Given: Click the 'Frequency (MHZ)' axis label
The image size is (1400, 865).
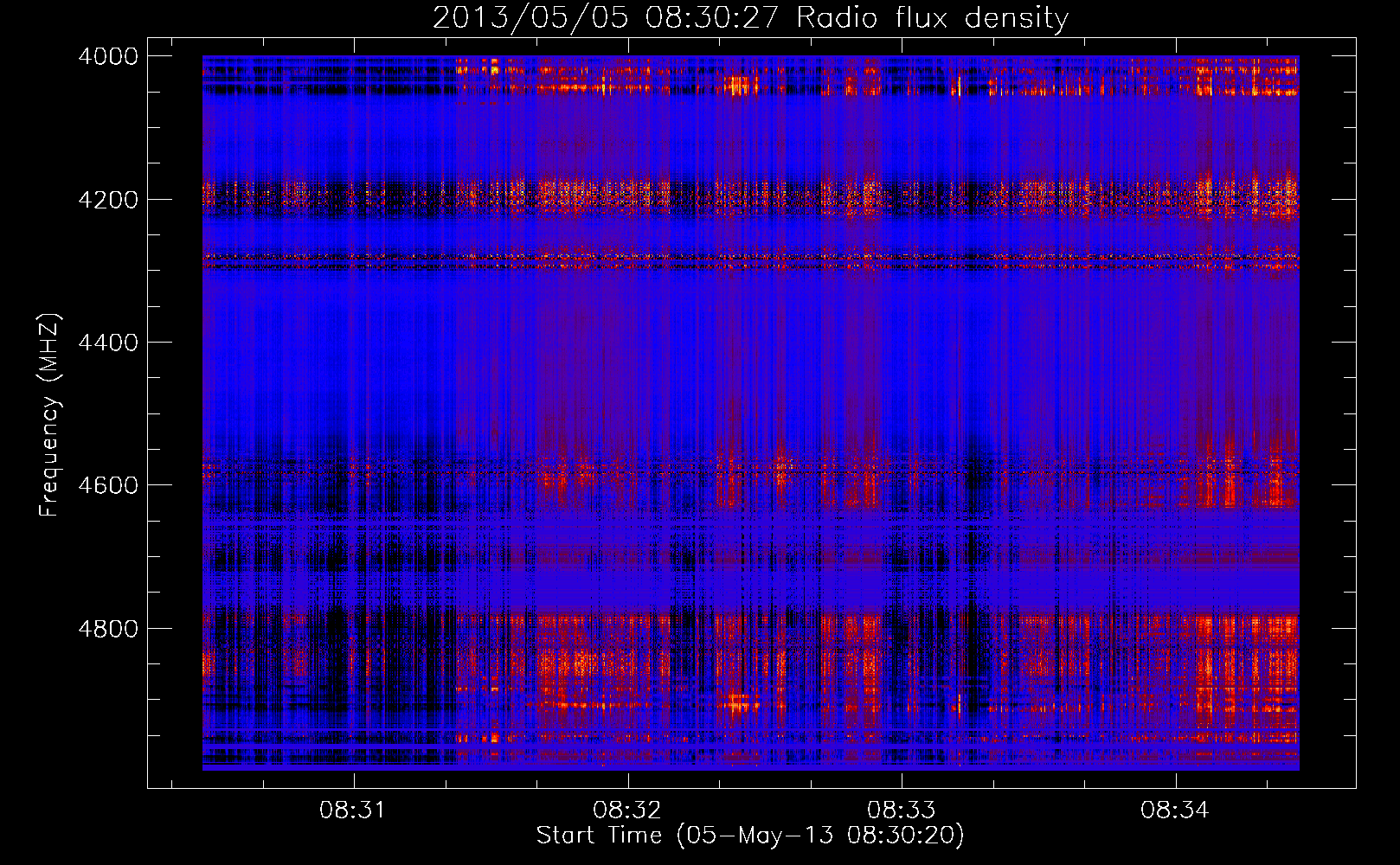Looking at the screenshot, I should point(50,415).
